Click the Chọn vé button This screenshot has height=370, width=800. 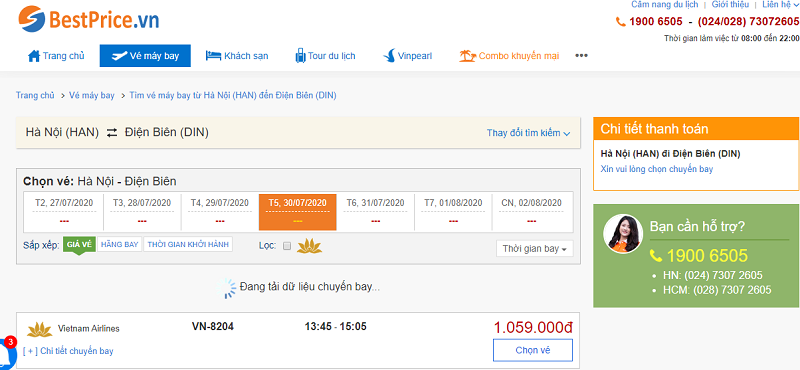(533, 350)
